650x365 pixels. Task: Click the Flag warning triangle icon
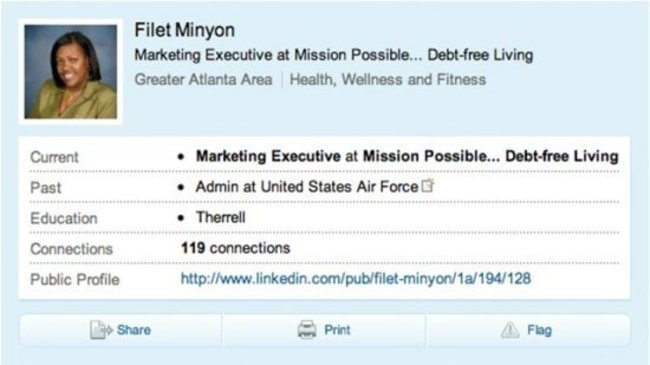click(510, 330)
